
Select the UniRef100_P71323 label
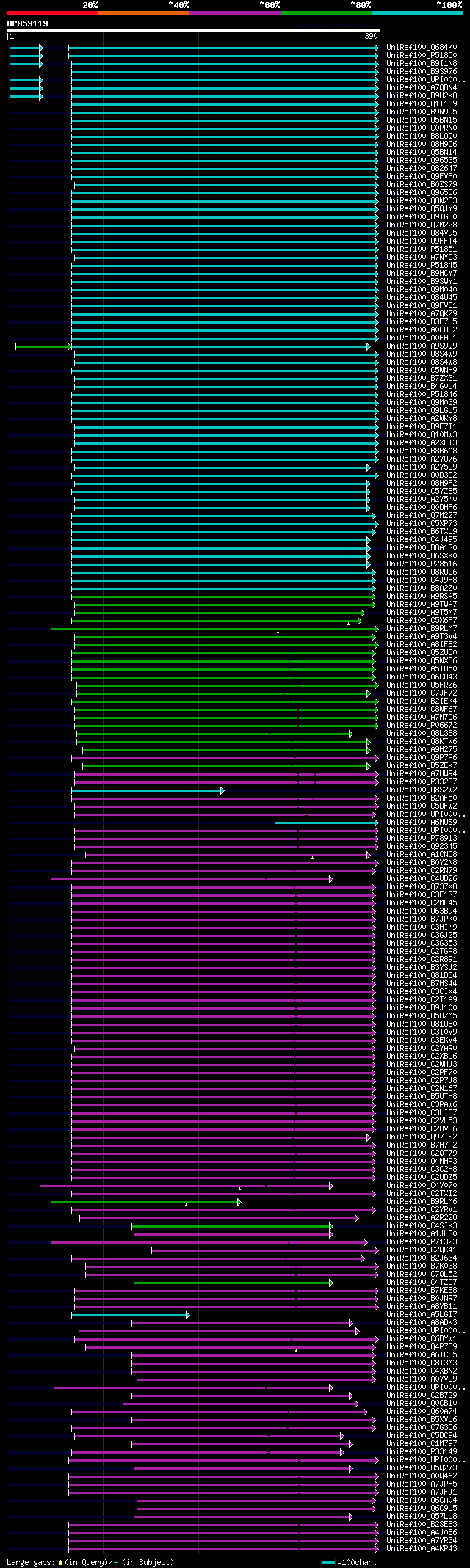pyautogui.click(x=422, y=1242)
